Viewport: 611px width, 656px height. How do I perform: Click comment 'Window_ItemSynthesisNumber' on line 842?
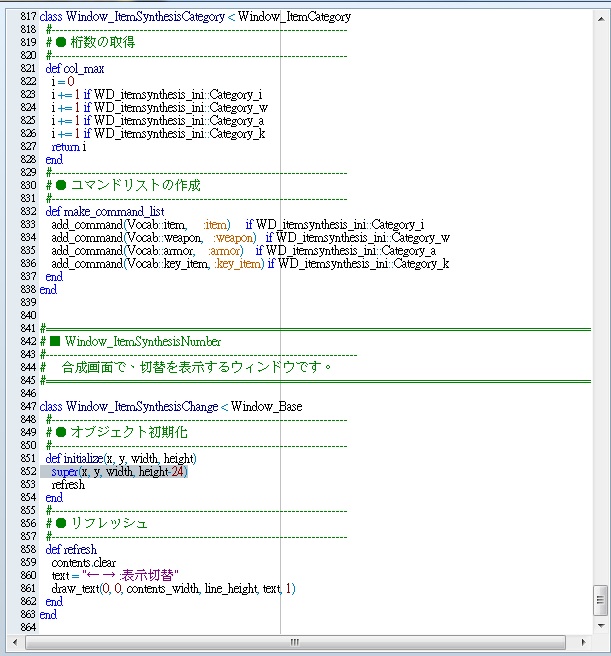[x=143, y=342]
